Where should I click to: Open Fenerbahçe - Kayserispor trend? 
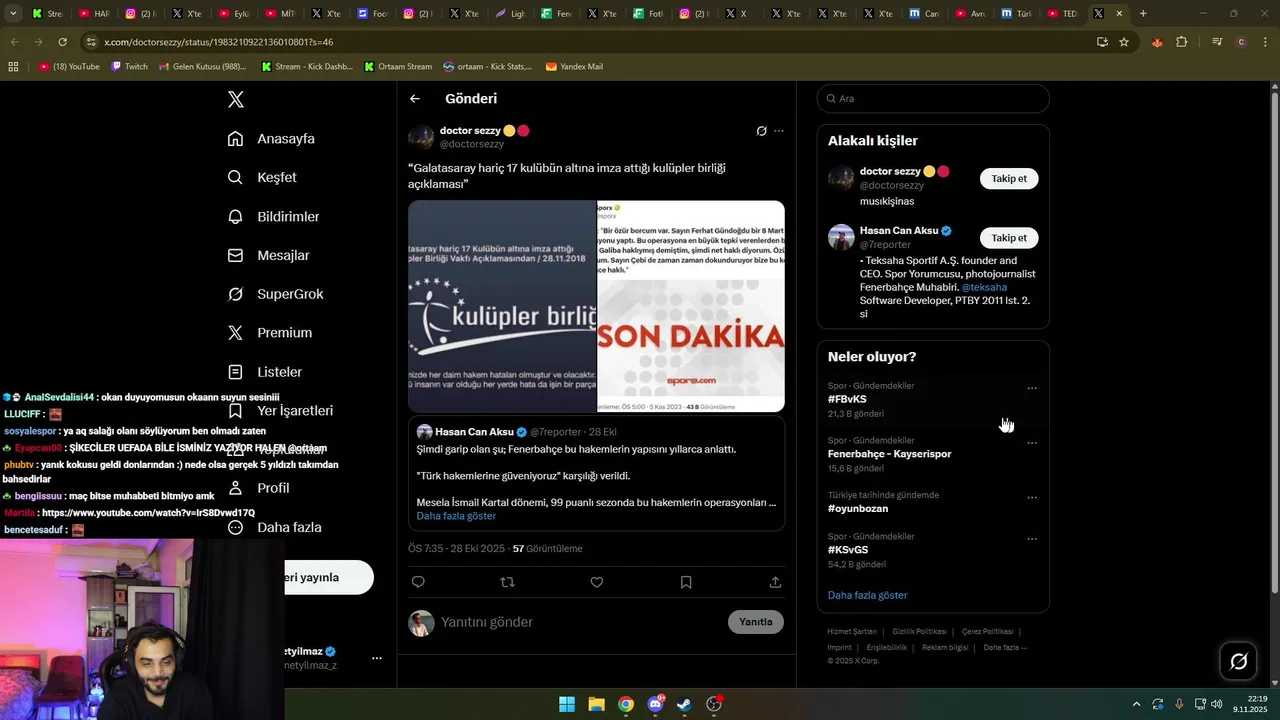coord(889,454)
